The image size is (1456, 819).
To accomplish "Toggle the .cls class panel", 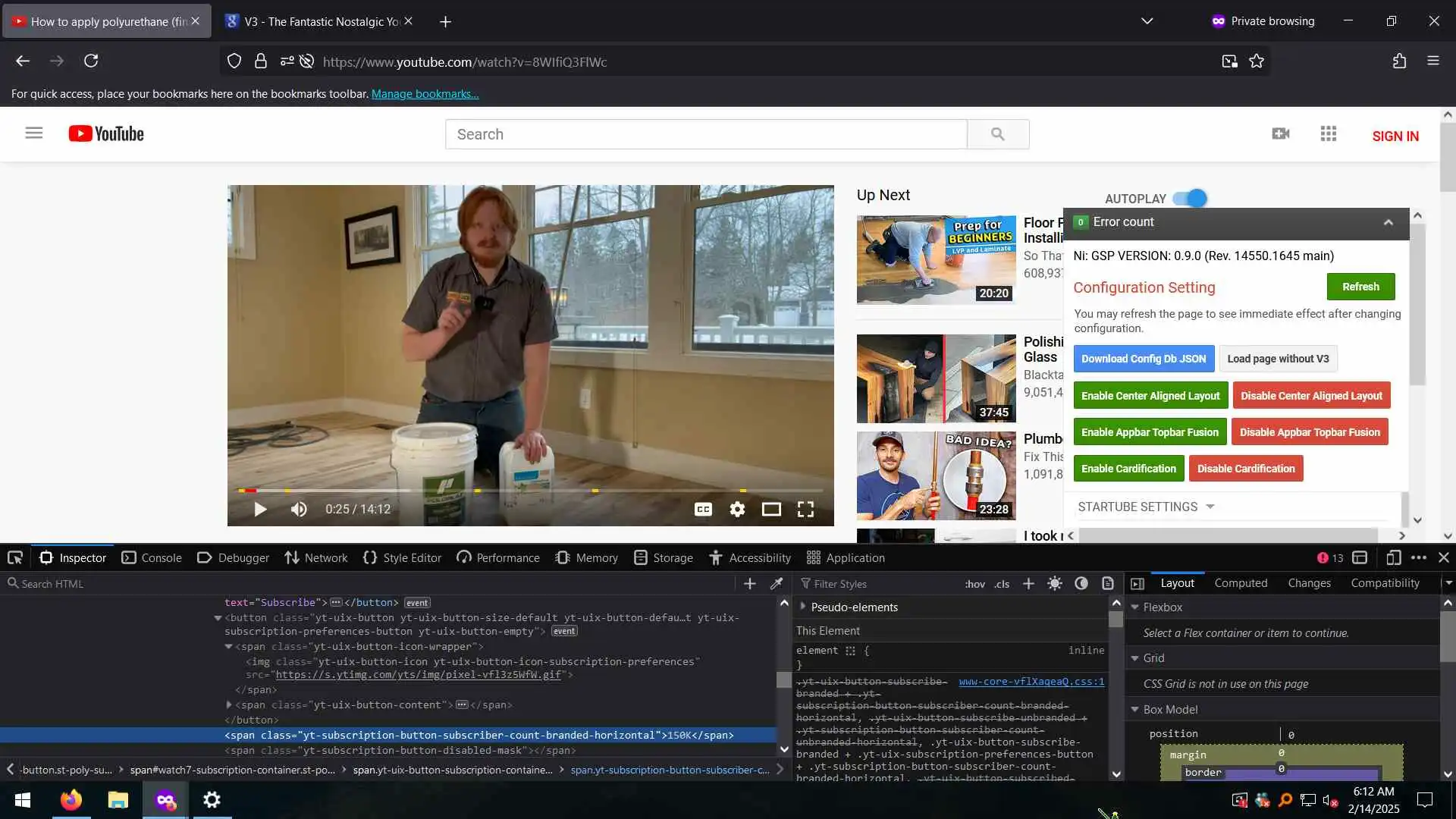I will (1002, 584).
